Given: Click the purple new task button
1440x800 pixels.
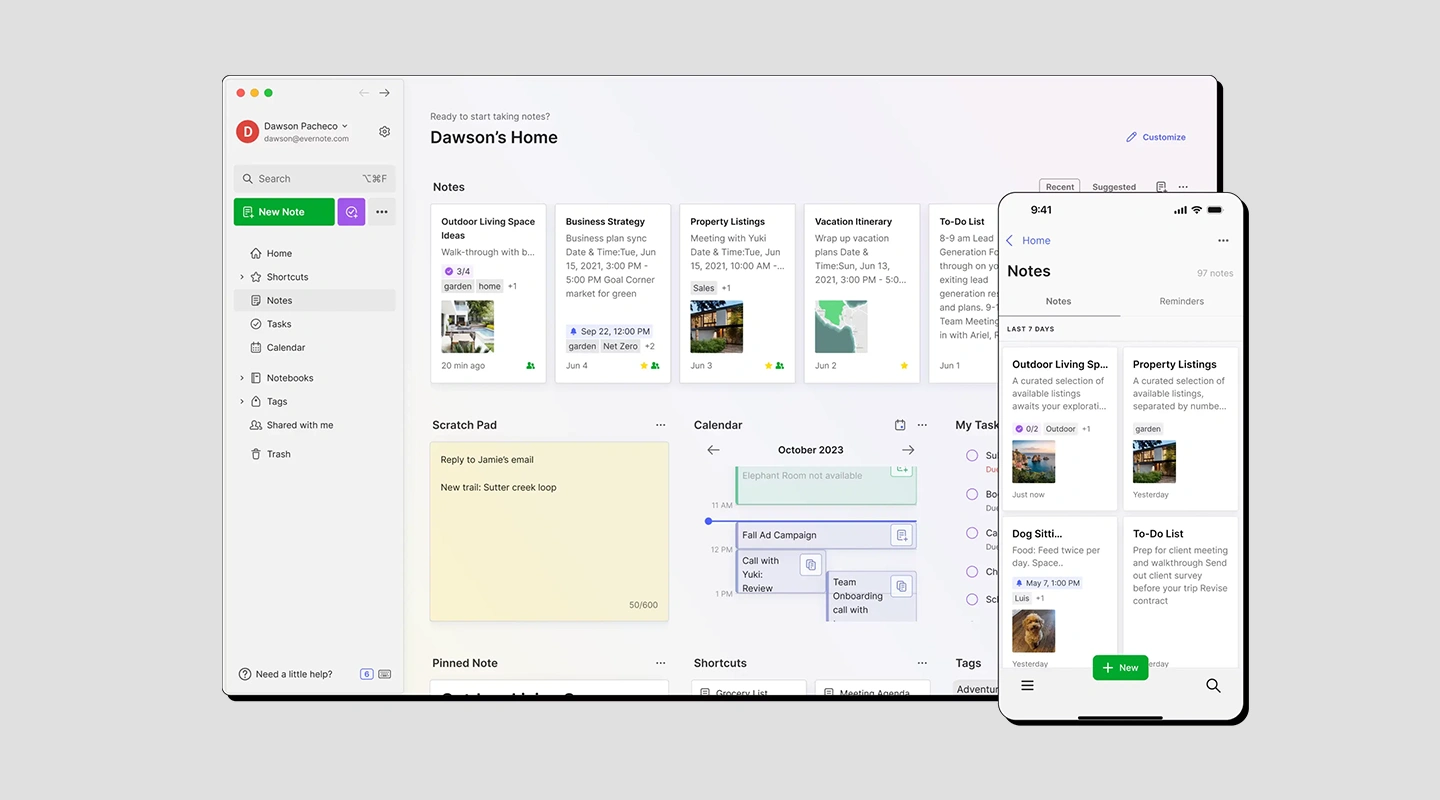Looking at the screenshot, I should [351, 212].
